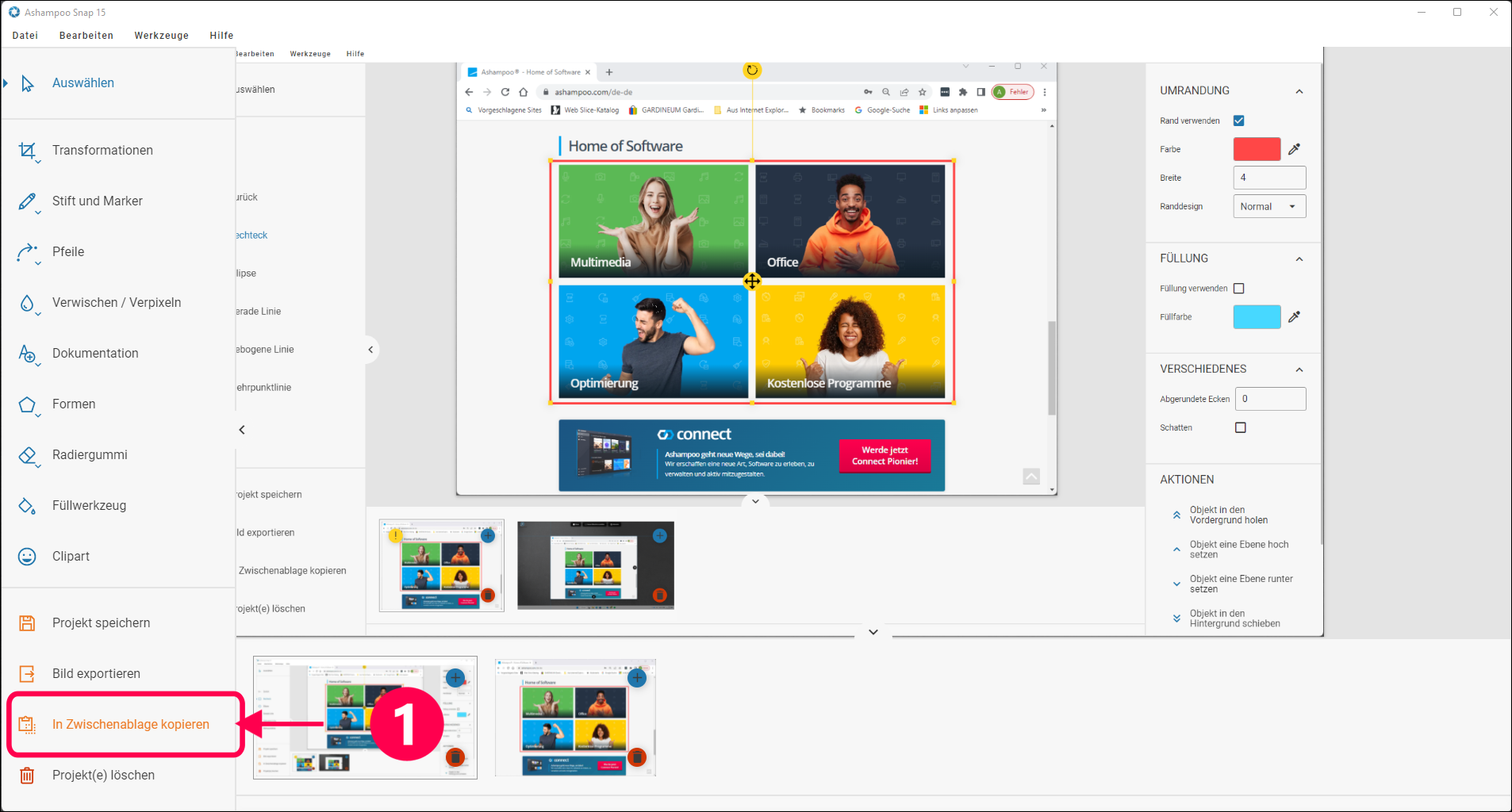Click Objekt in den Vordergrund holen icon
This screenshot has width=1512, height=812.
coord(1176,515)
